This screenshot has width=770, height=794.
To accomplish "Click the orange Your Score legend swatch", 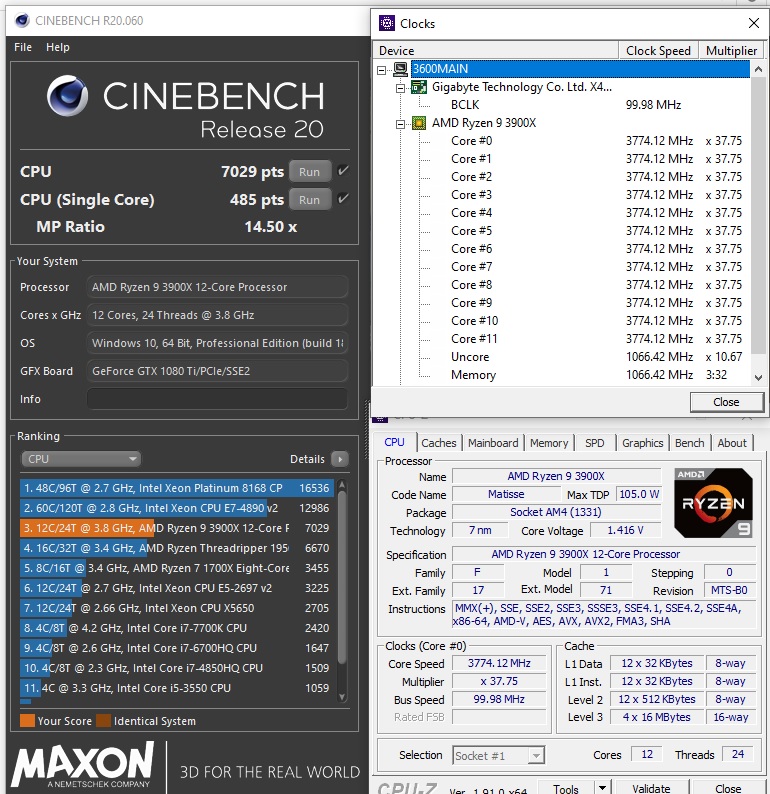I will tap(27, 721).
